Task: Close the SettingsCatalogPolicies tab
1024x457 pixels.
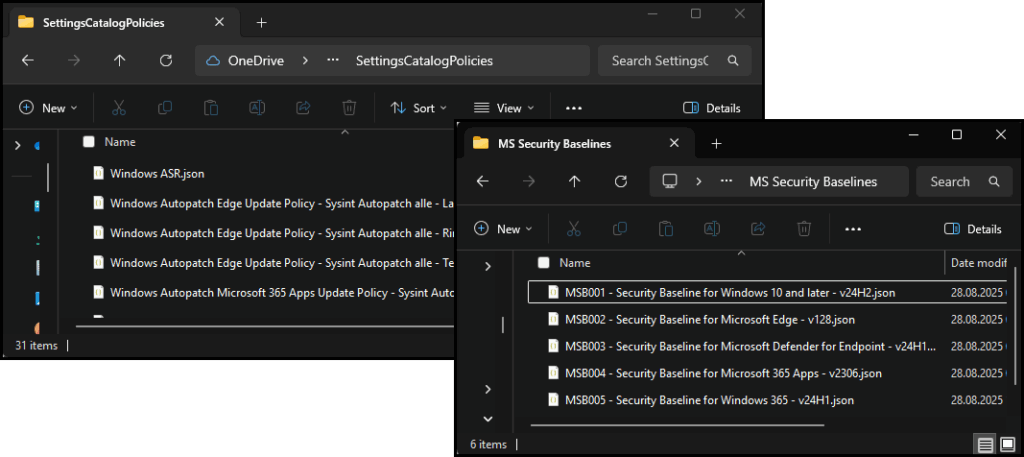Action: [x=219, y=22]
